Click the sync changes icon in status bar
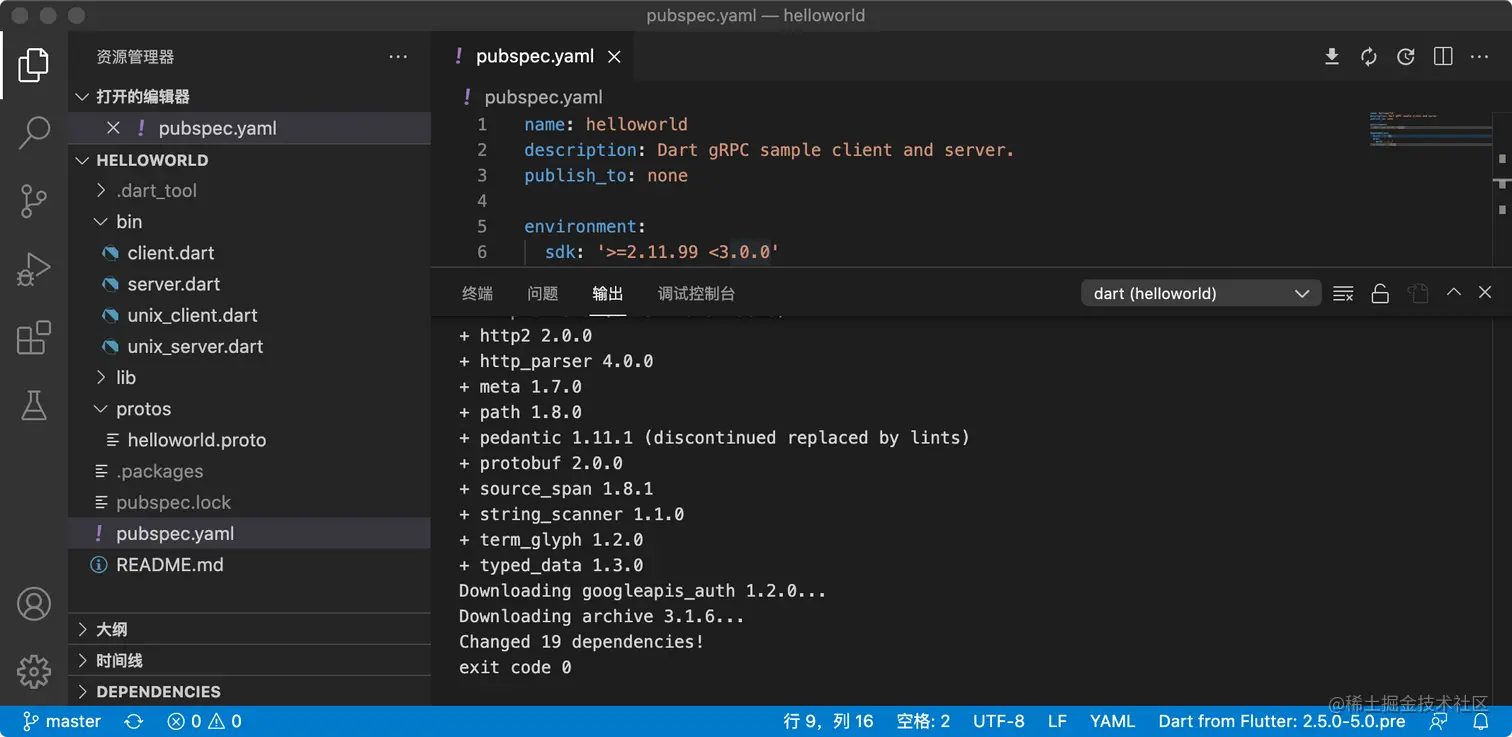Image resolution: width=1512 pixels, height=737 pixels. click(x=134, y=721)
